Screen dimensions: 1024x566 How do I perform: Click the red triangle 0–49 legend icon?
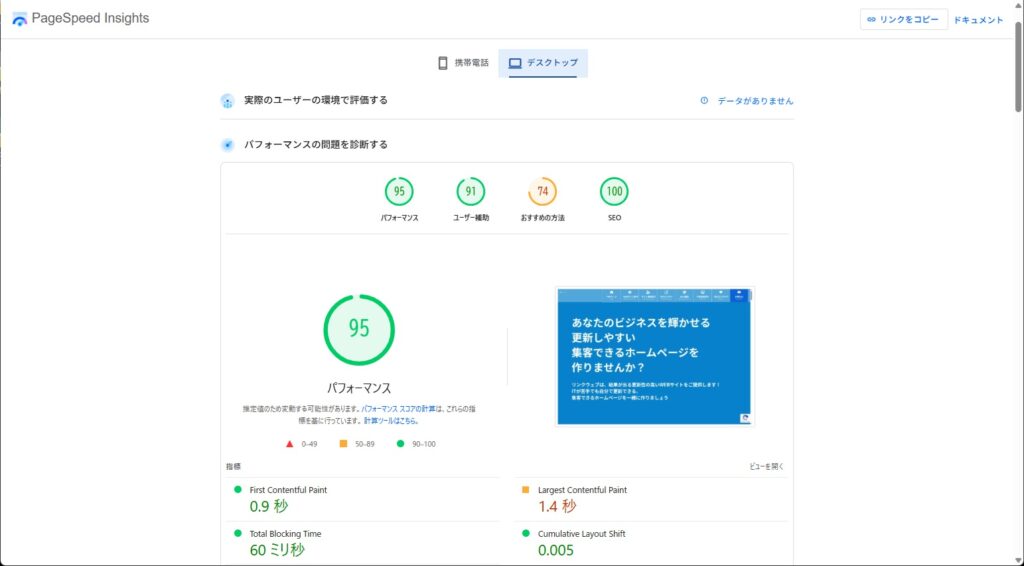point(290,444)
